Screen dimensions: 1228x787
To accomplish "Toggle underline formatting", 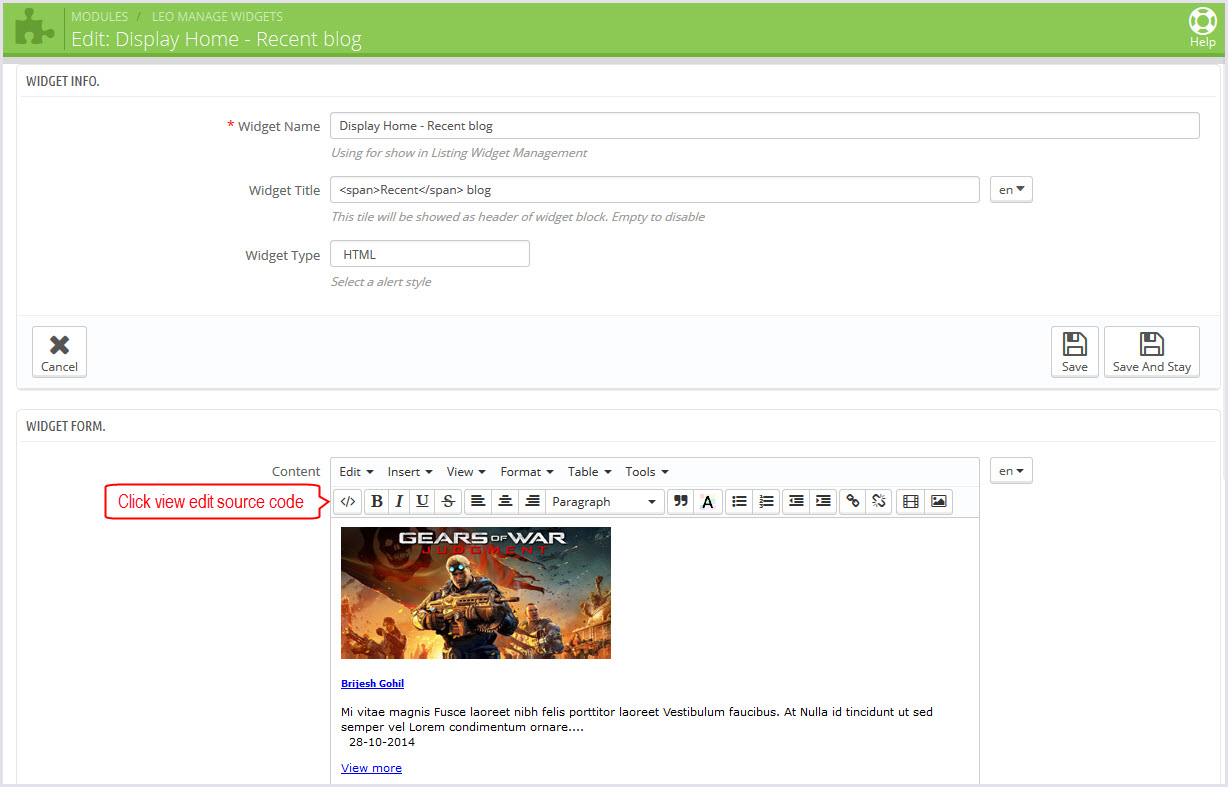I will point(423,501).
